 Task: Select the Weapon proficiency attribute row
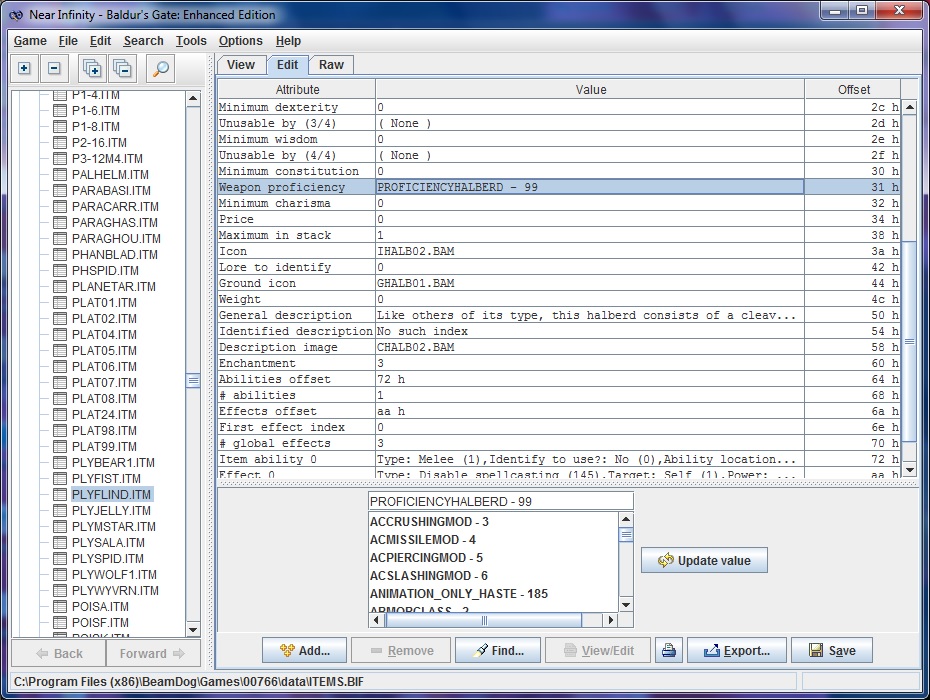tap(559, 187)
